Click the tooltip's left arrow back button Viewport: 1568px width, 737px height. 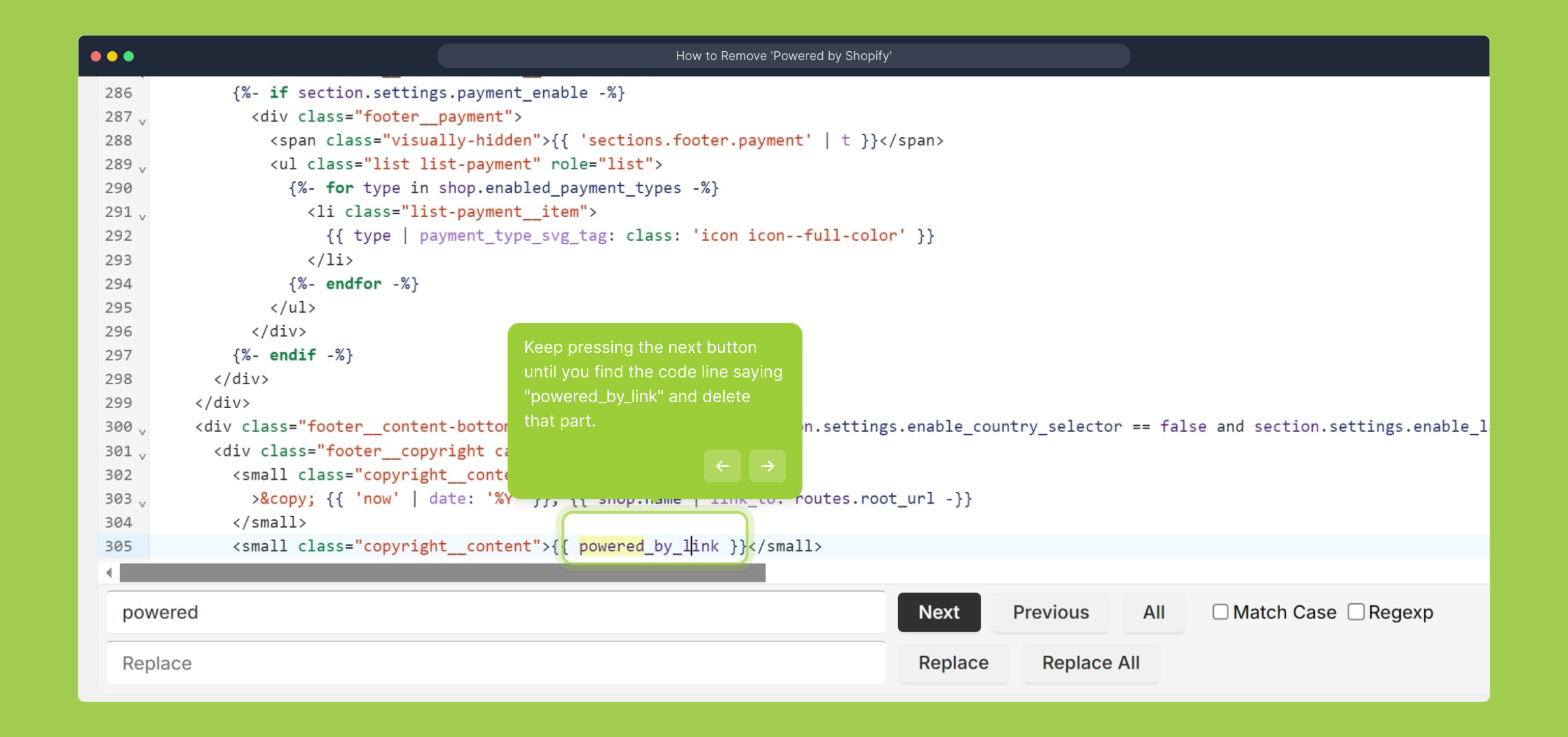pos(722,466)
